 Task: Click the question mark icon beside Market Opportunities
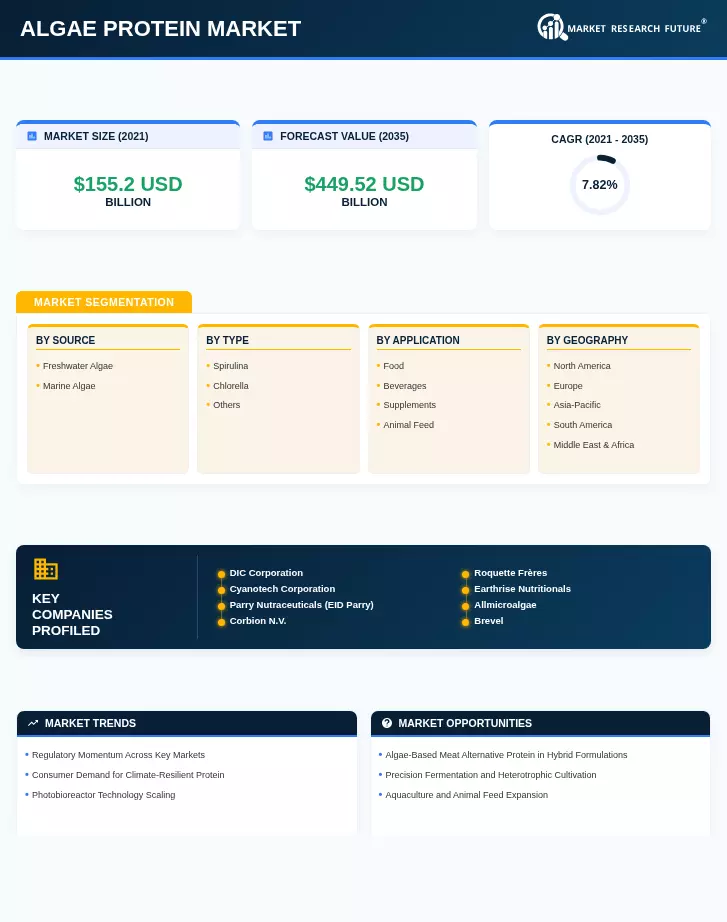click(x=386, y=723)
